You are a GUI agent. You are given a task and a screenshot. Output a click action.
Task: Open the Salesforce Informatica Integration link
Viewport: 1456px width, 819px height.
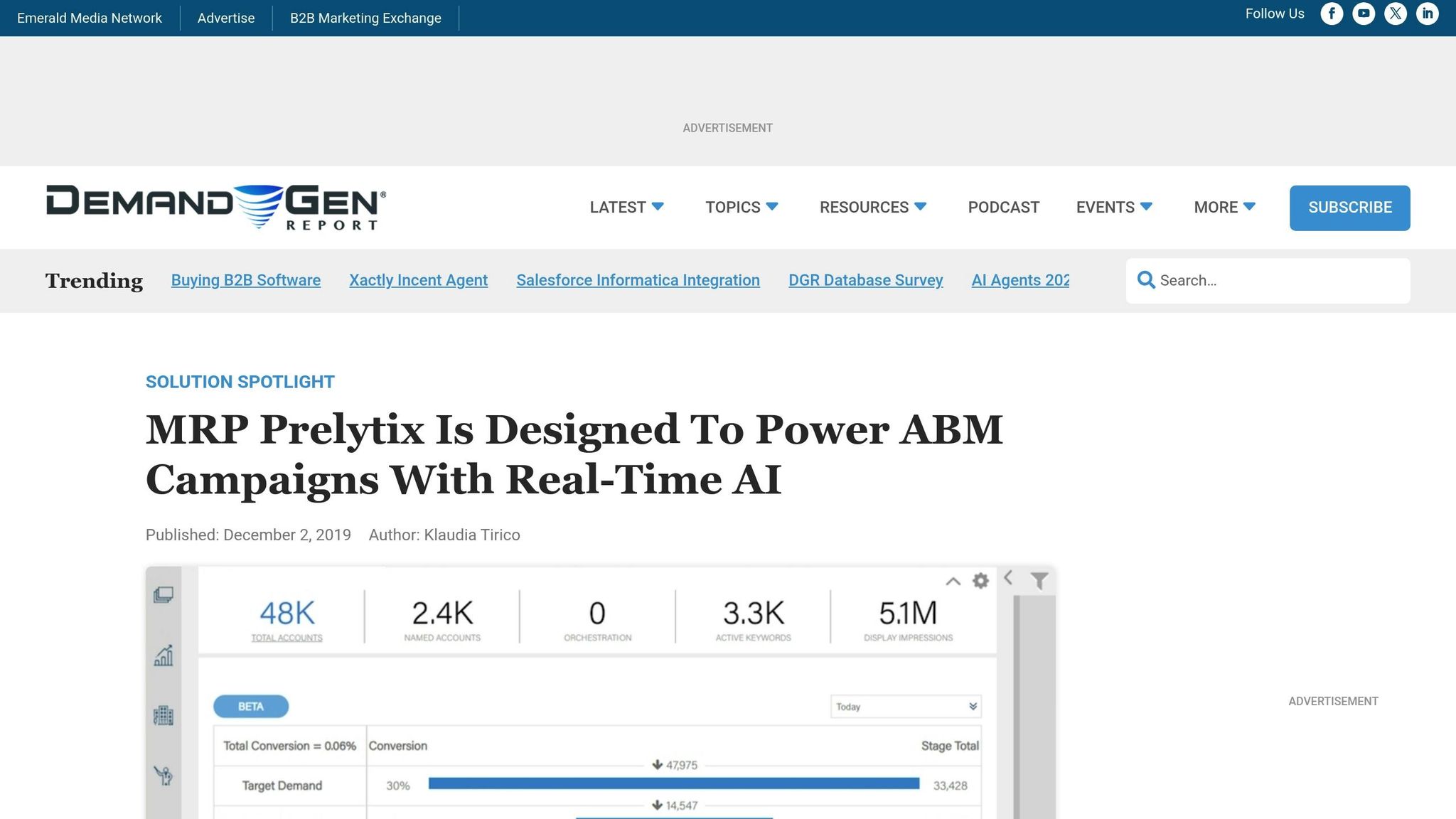[638, 280]
